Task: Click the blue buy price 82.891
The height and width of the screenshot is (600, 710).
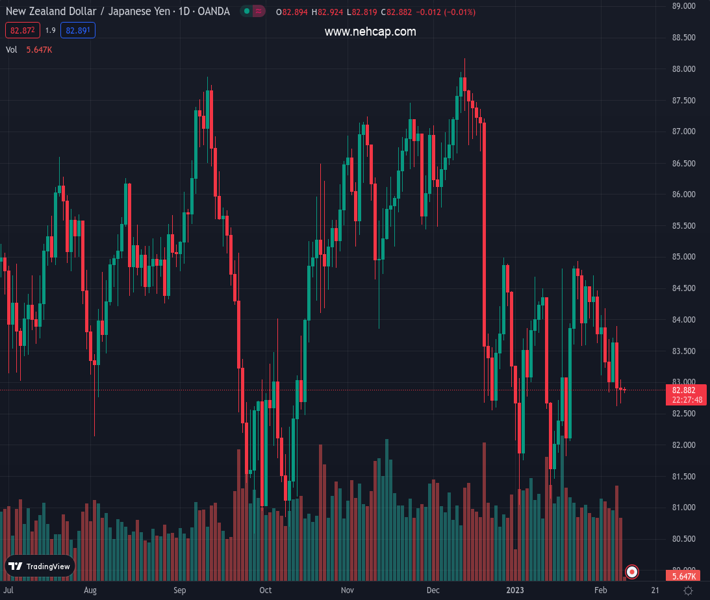Action: pos(77,31)
